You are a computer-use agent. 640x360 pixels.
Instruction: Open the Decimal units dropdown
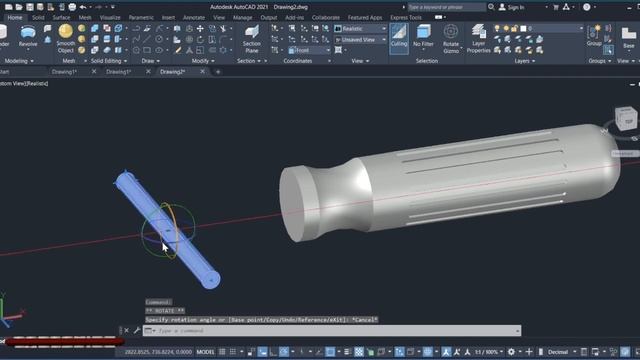tap(561, 352)
